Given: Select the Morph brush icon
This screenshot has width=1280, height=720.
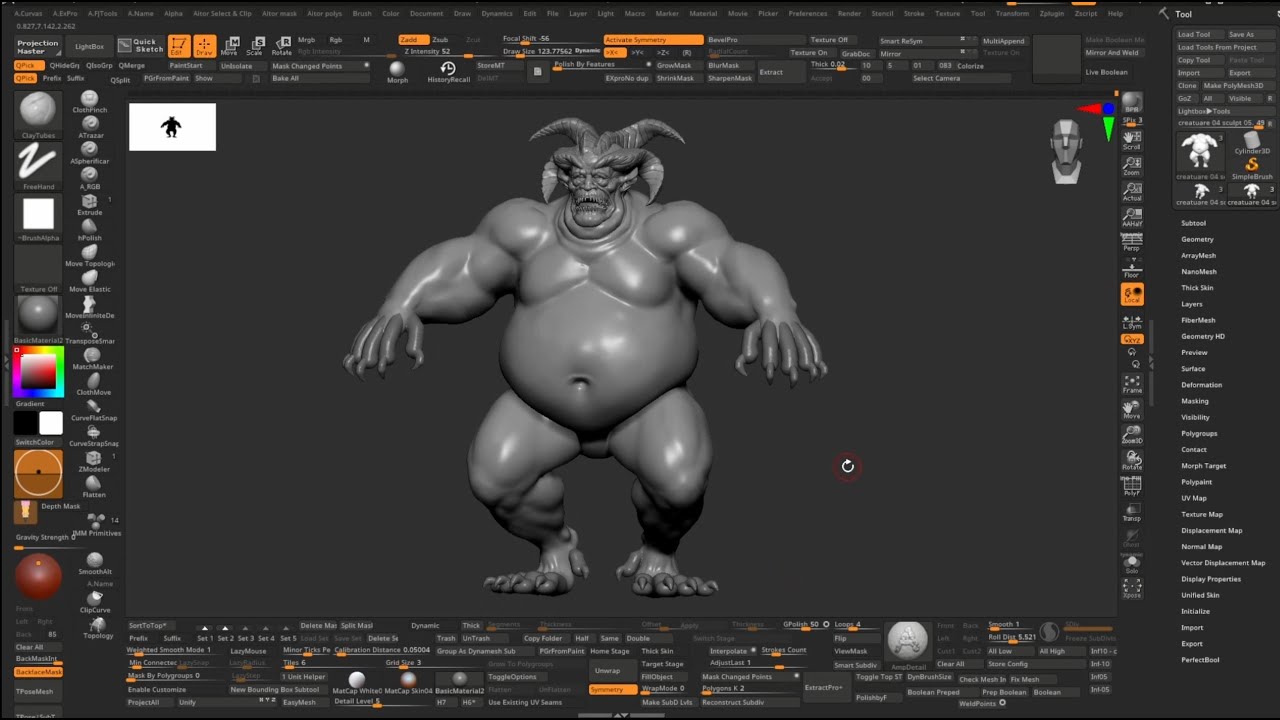Looking at the screenshot, I should tap(397, 71).
